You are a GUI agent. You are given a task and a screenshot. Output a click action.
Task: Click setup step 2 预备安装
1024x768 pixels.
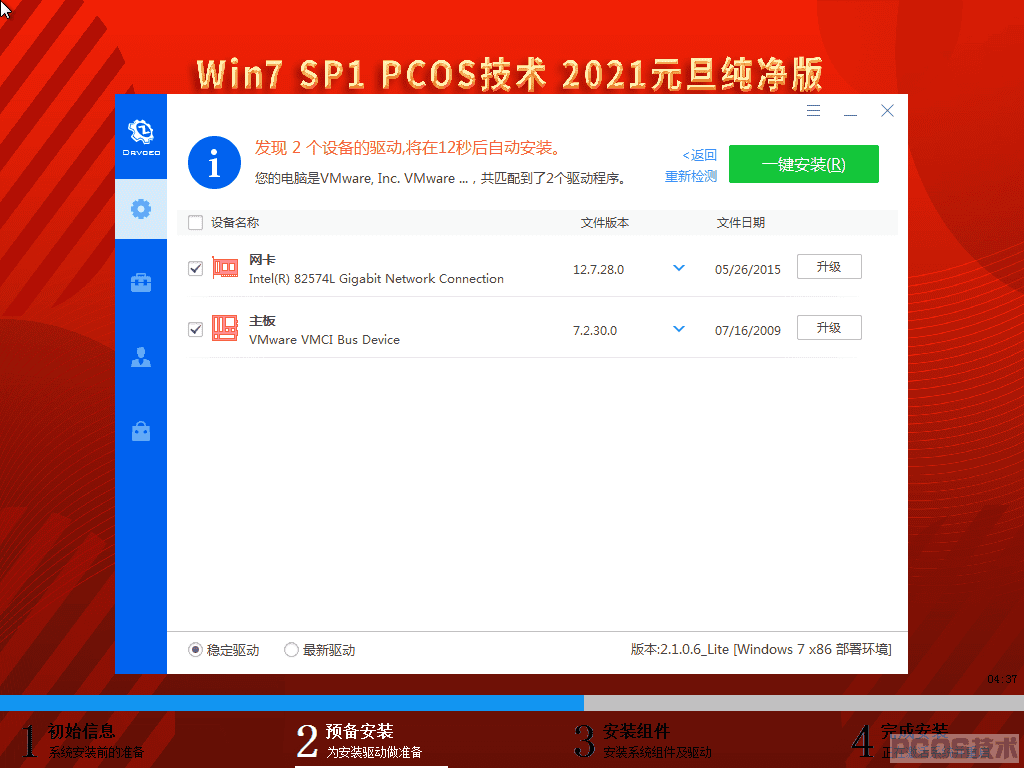coord(360,741)
